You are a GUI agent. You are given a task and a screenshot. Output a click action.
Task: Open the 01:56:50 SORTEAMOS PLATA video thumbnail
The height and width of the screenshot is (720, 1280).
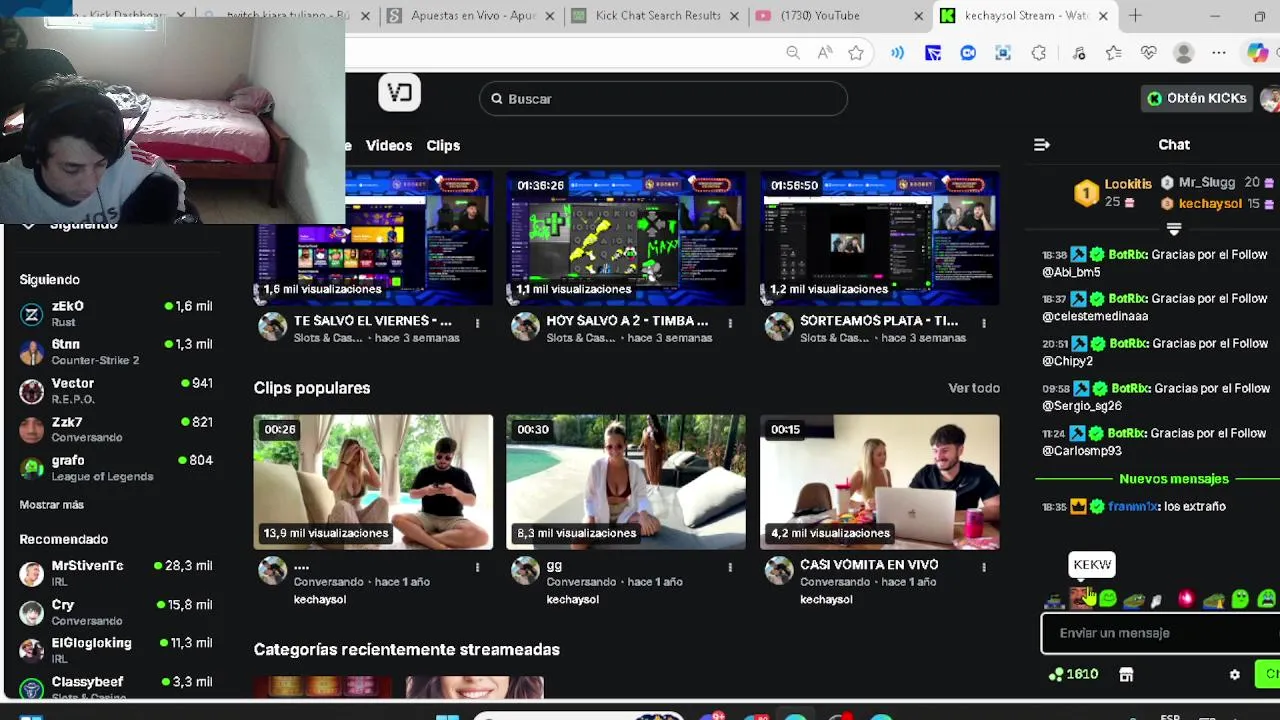[880, 238]
